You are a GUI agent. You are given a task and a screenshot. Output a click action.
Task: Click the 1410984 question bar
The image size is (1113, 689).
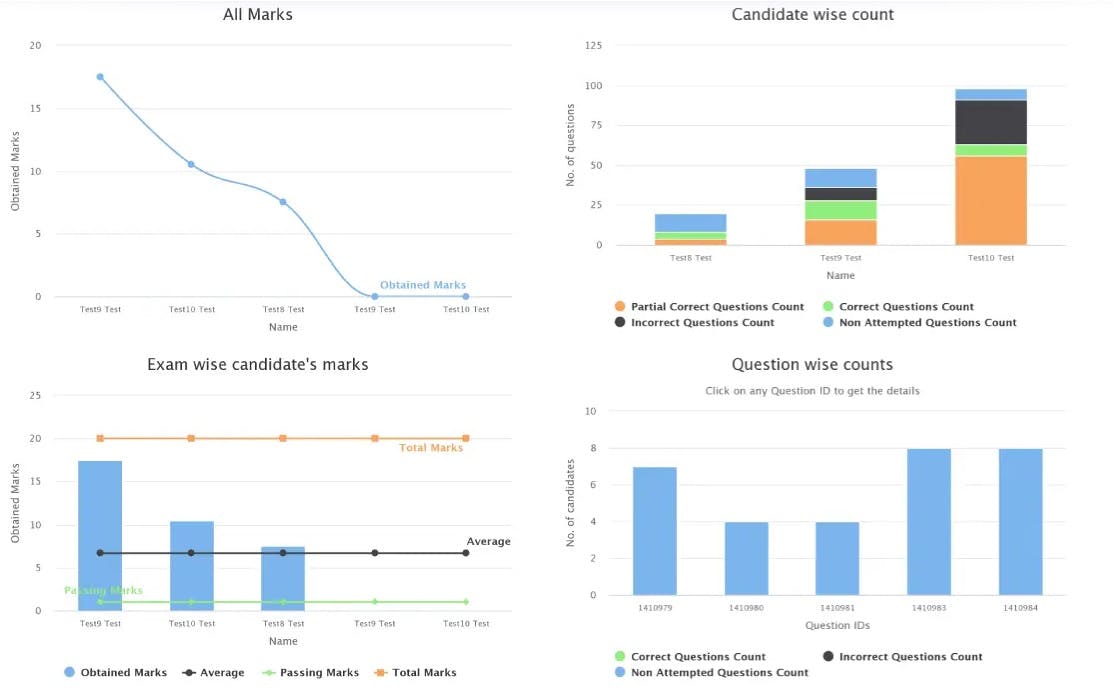click(x=1021, y=520)
